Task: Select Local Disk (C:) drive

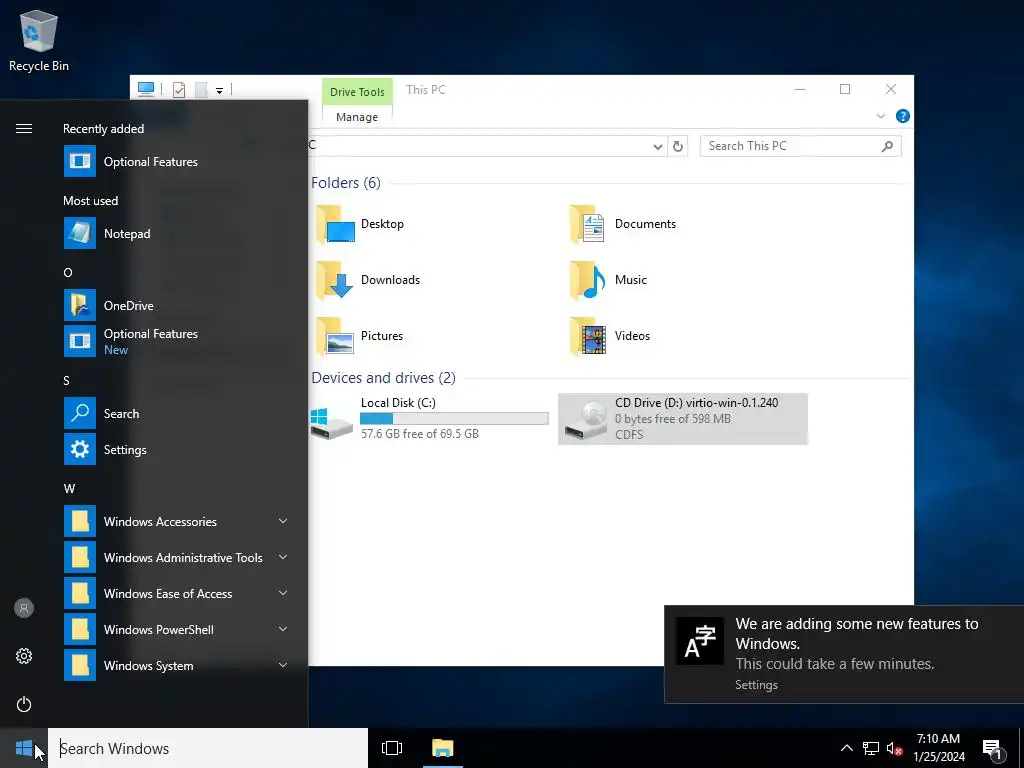Action: pyautogui.click(x=429, y=419)
